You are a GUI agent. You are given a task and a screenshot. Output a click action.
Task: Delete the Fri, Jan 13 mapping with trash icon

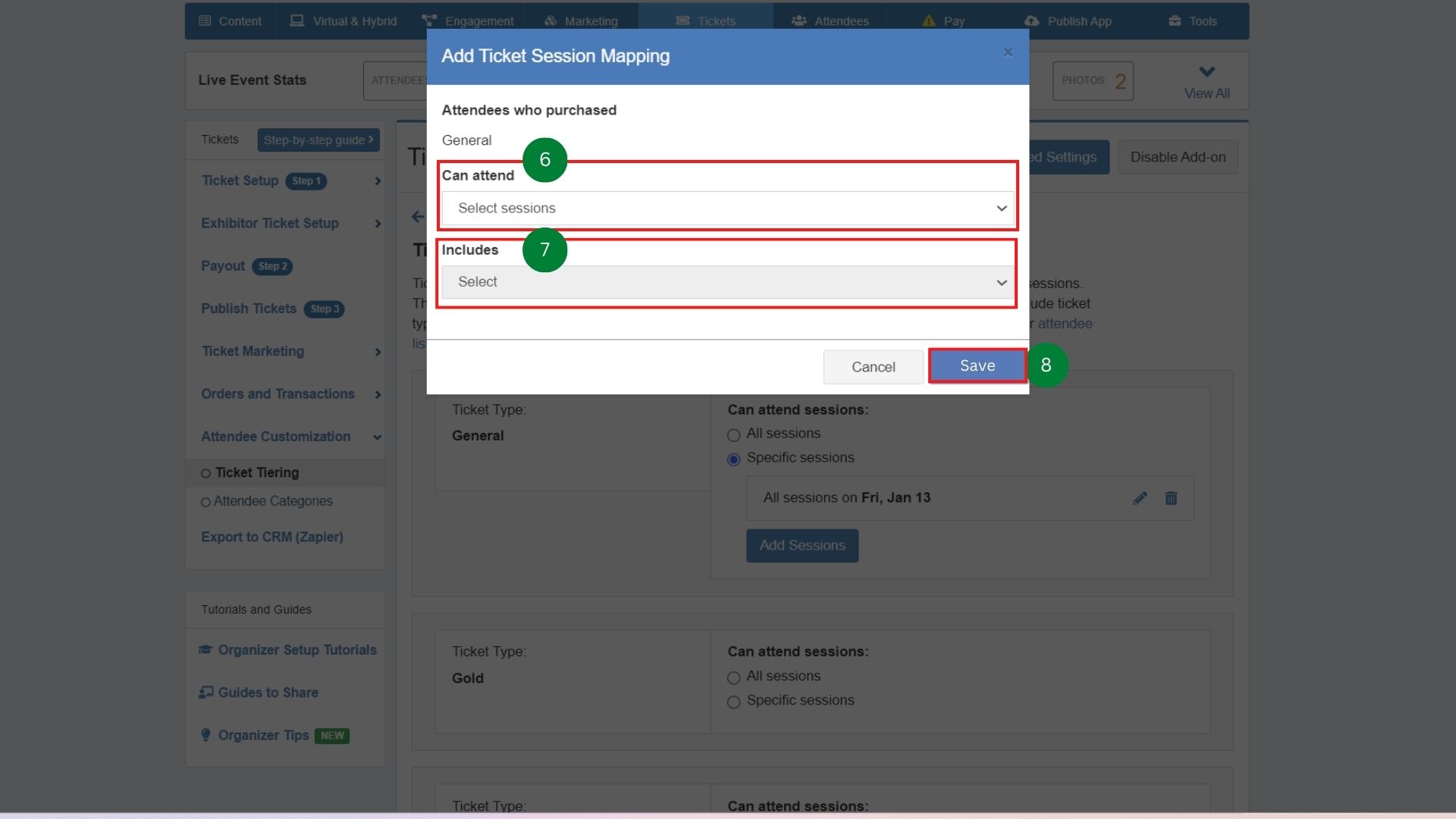pos(1172,498)
